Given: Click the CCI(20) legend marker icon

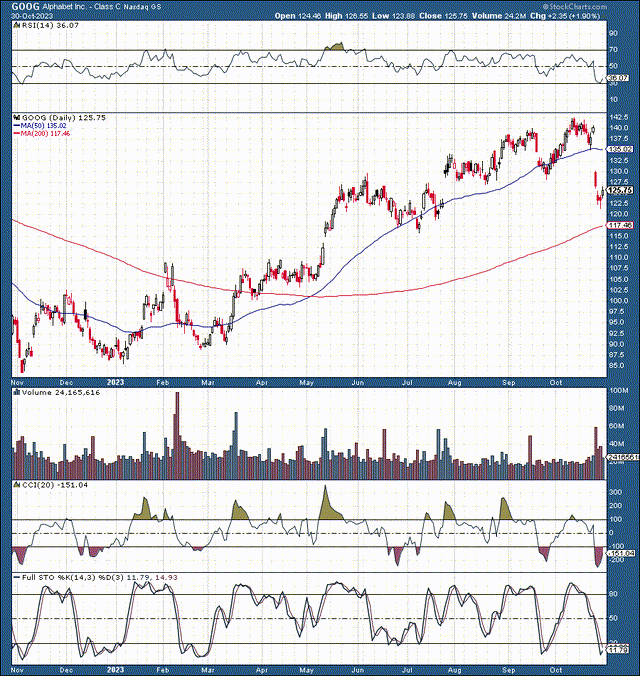Looking at the screenshot, I should [17, 485].
